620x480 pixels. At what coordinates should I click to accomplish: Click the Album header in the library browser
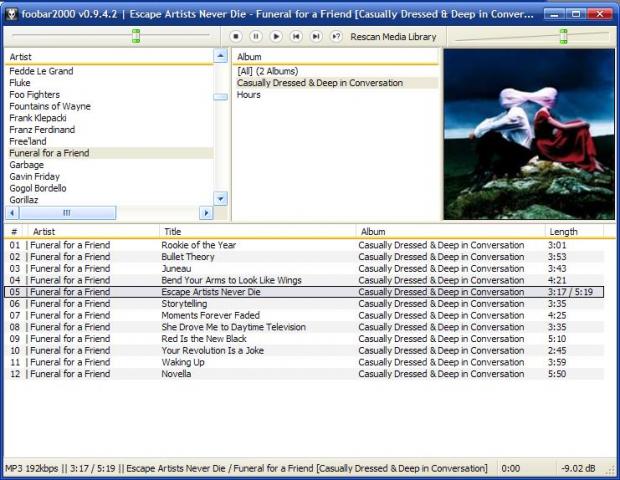click(336, 57)
